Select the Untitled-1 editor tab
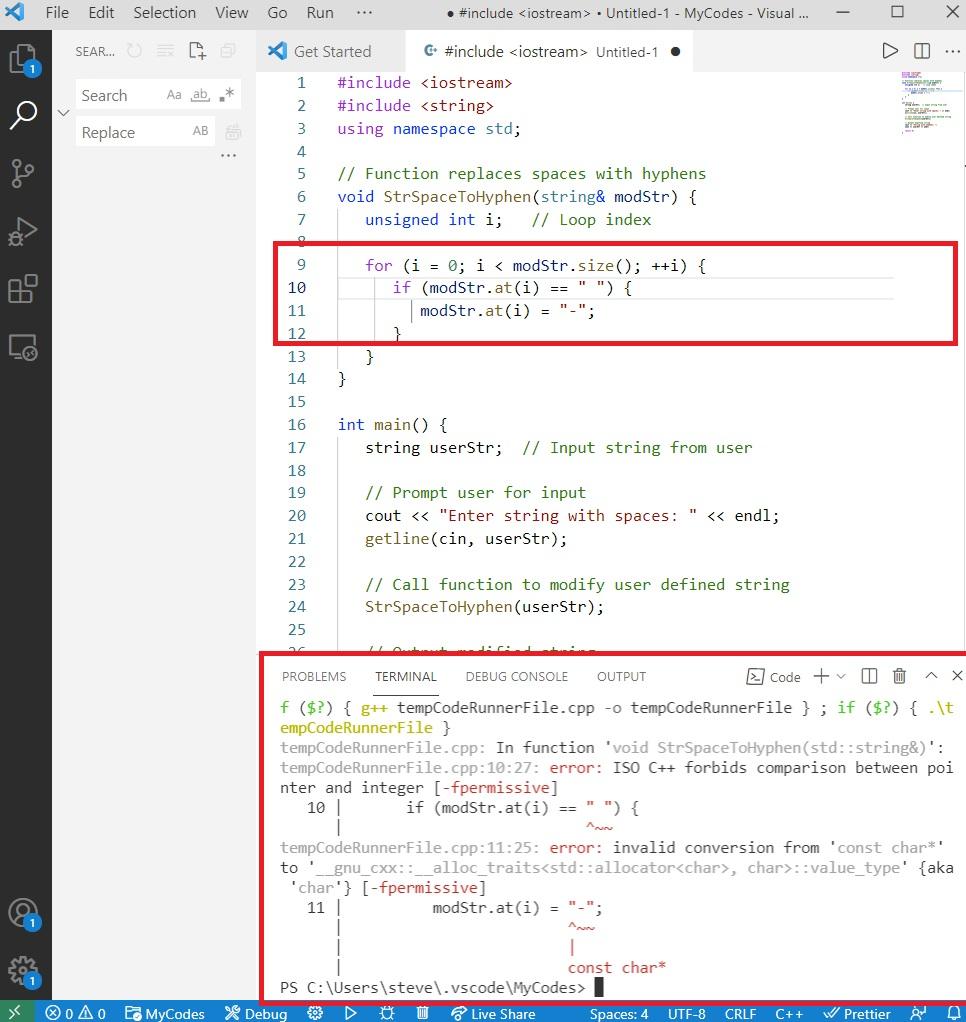966x1022 pixels. (549, 51)
